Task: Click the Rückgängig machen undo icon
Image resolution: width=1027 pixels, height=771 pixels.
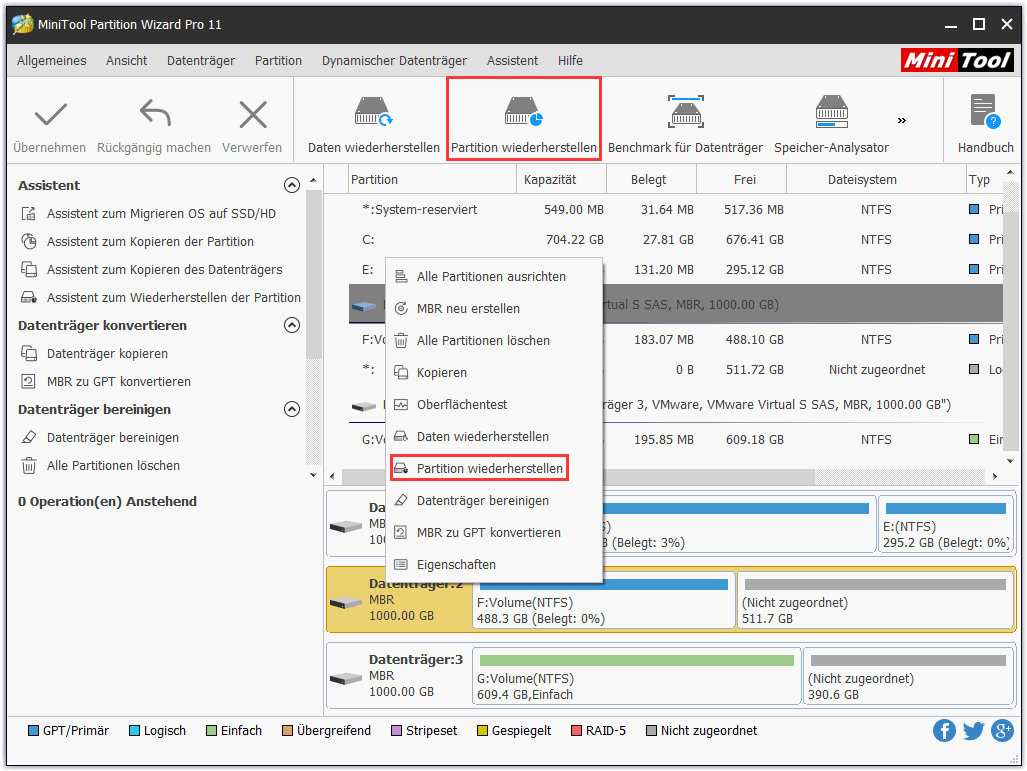Action: coord(154,116)
